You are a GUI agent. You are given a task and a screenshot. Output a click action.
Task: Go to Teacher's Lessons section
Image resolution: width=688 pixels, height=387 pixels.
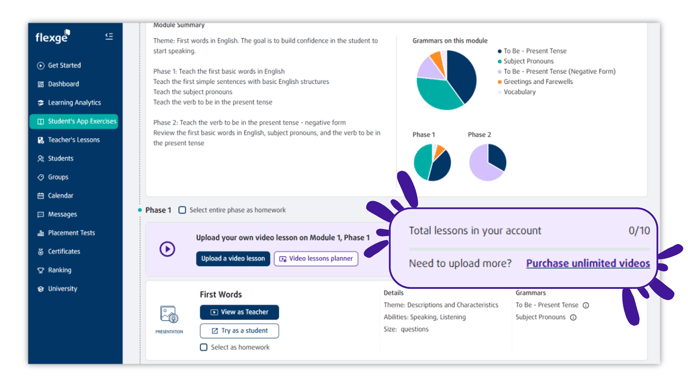69,140
